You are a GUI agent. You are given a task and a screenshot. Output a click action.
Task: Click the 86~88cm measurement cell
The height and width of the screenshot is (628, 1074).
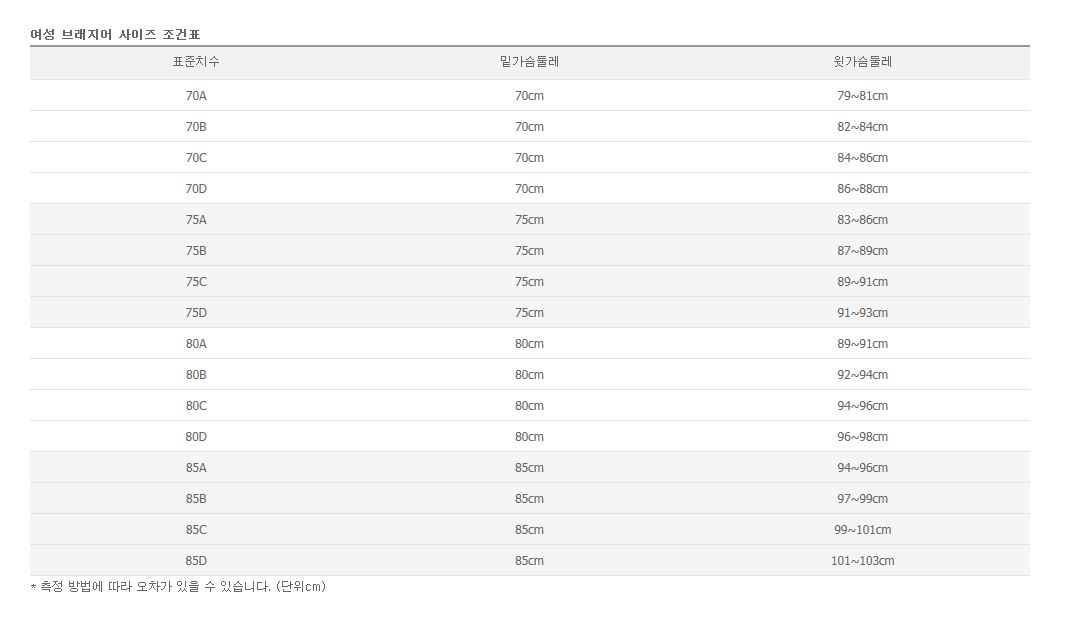point(862,189)
